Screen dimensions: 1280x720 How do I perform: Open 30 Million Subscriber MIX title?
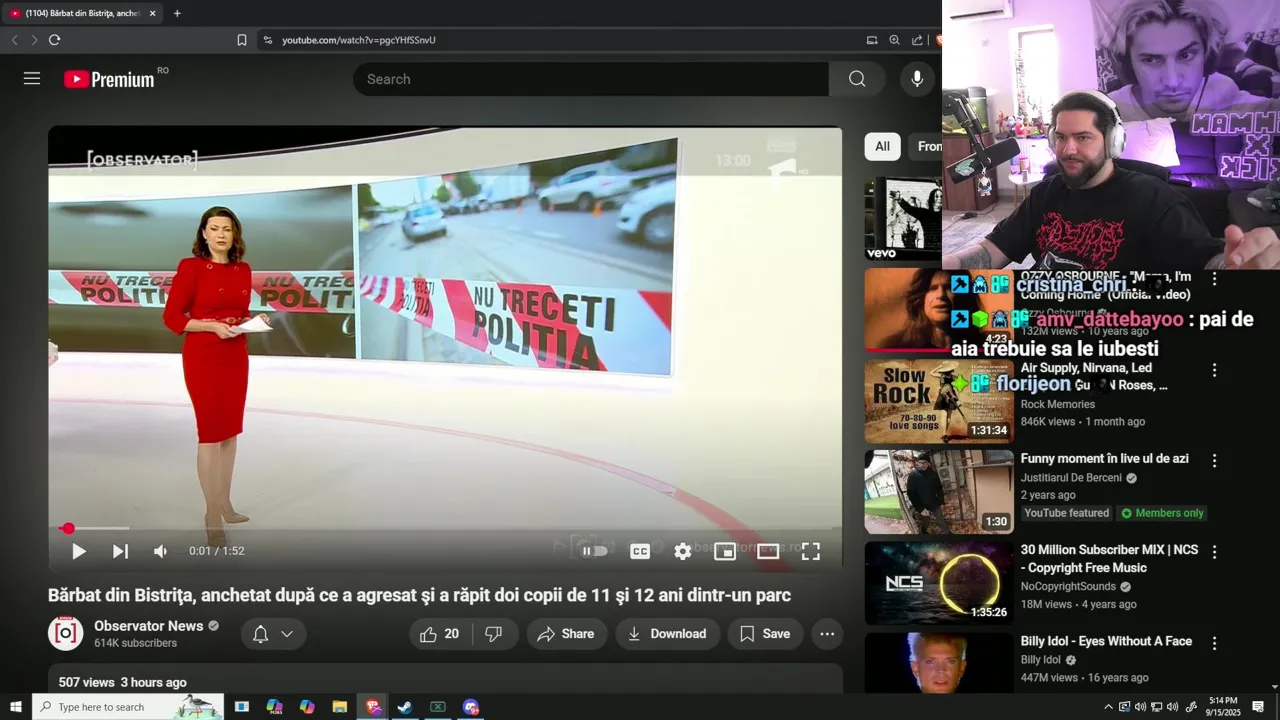click(x=1109, y=559)
